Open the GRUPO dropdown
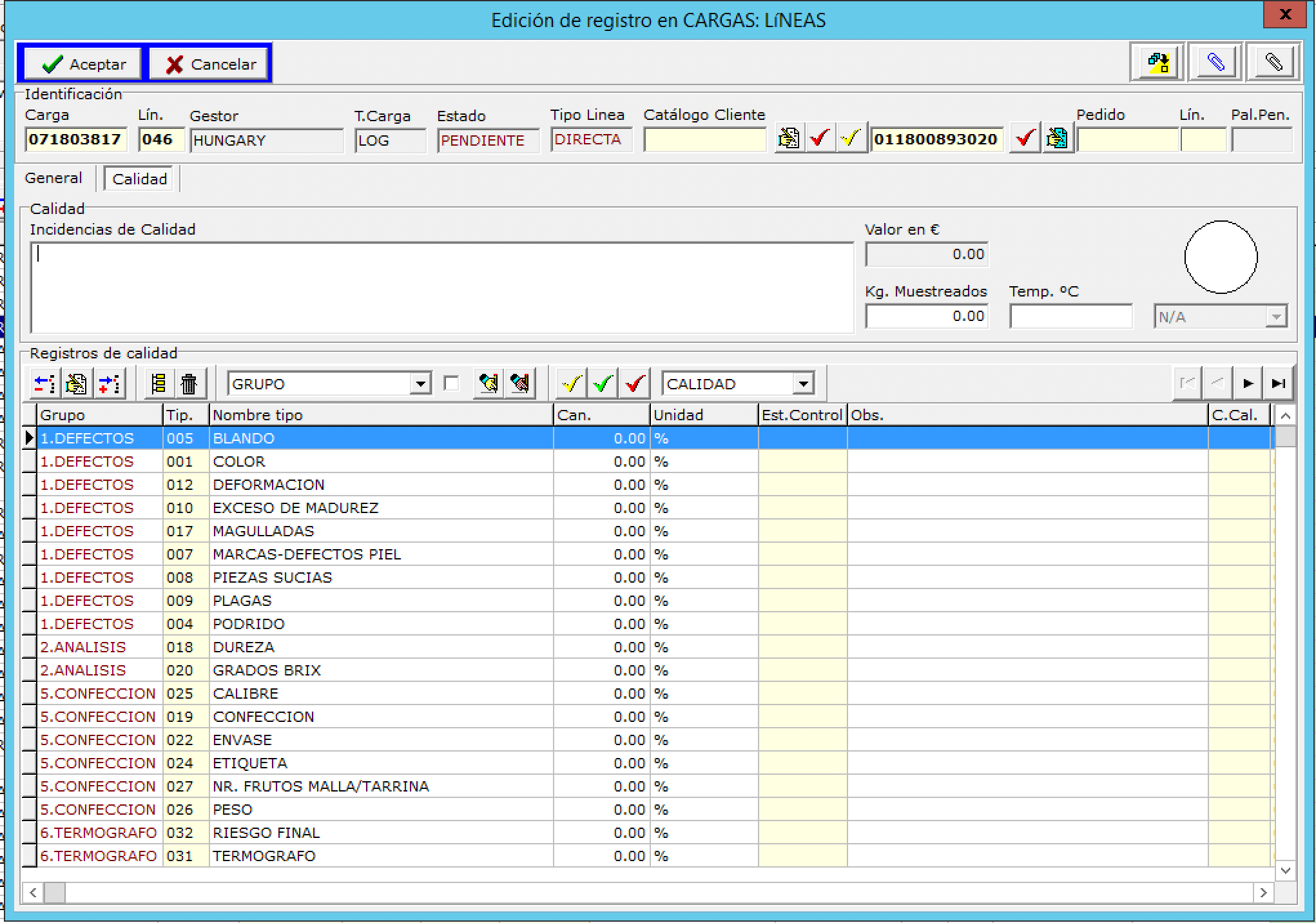The width and height of the screenshot is (1316, 923). click(x=420, y=384)
